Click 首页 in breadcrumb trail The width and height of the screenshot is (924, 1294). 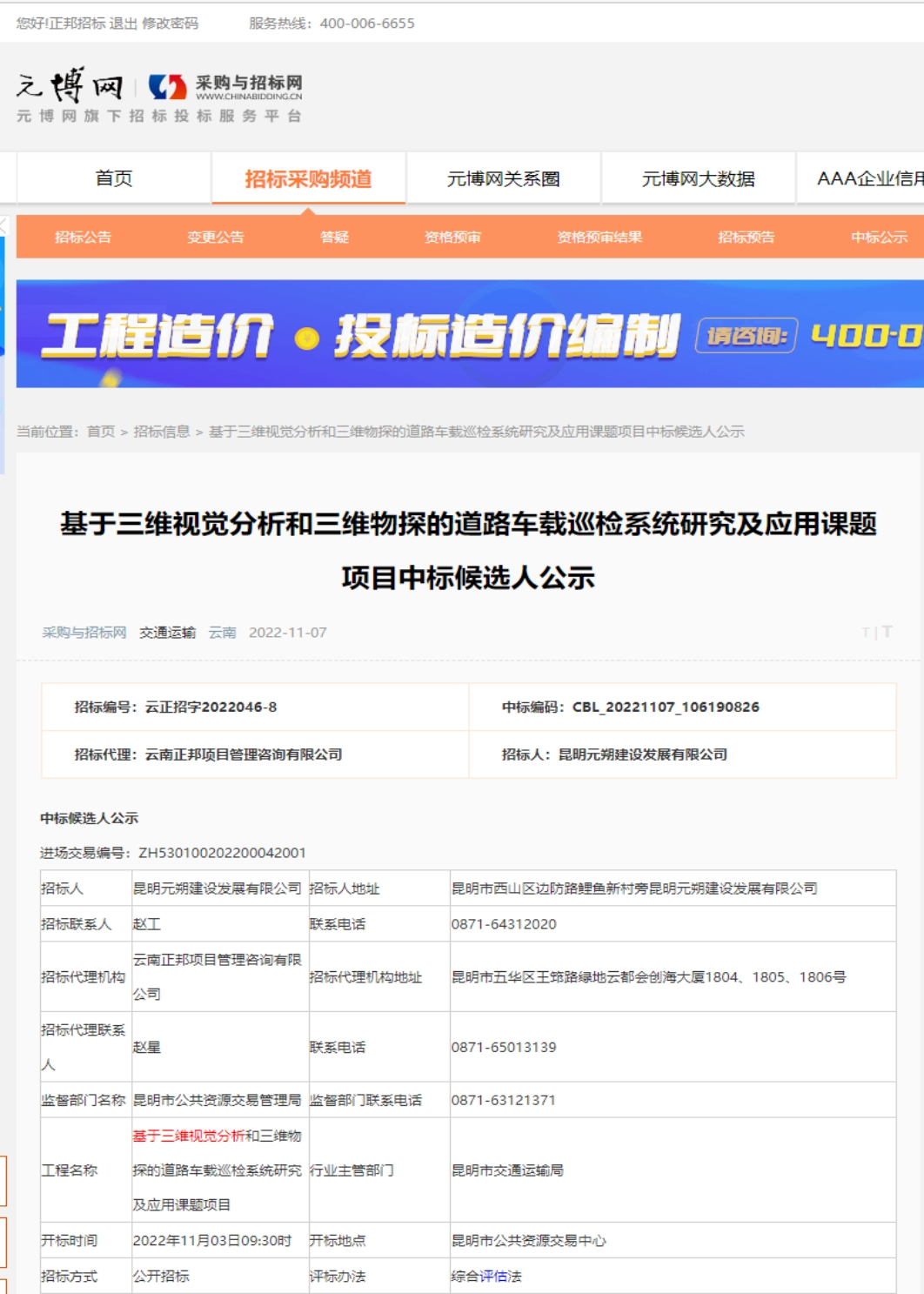(x=101, y=432)
